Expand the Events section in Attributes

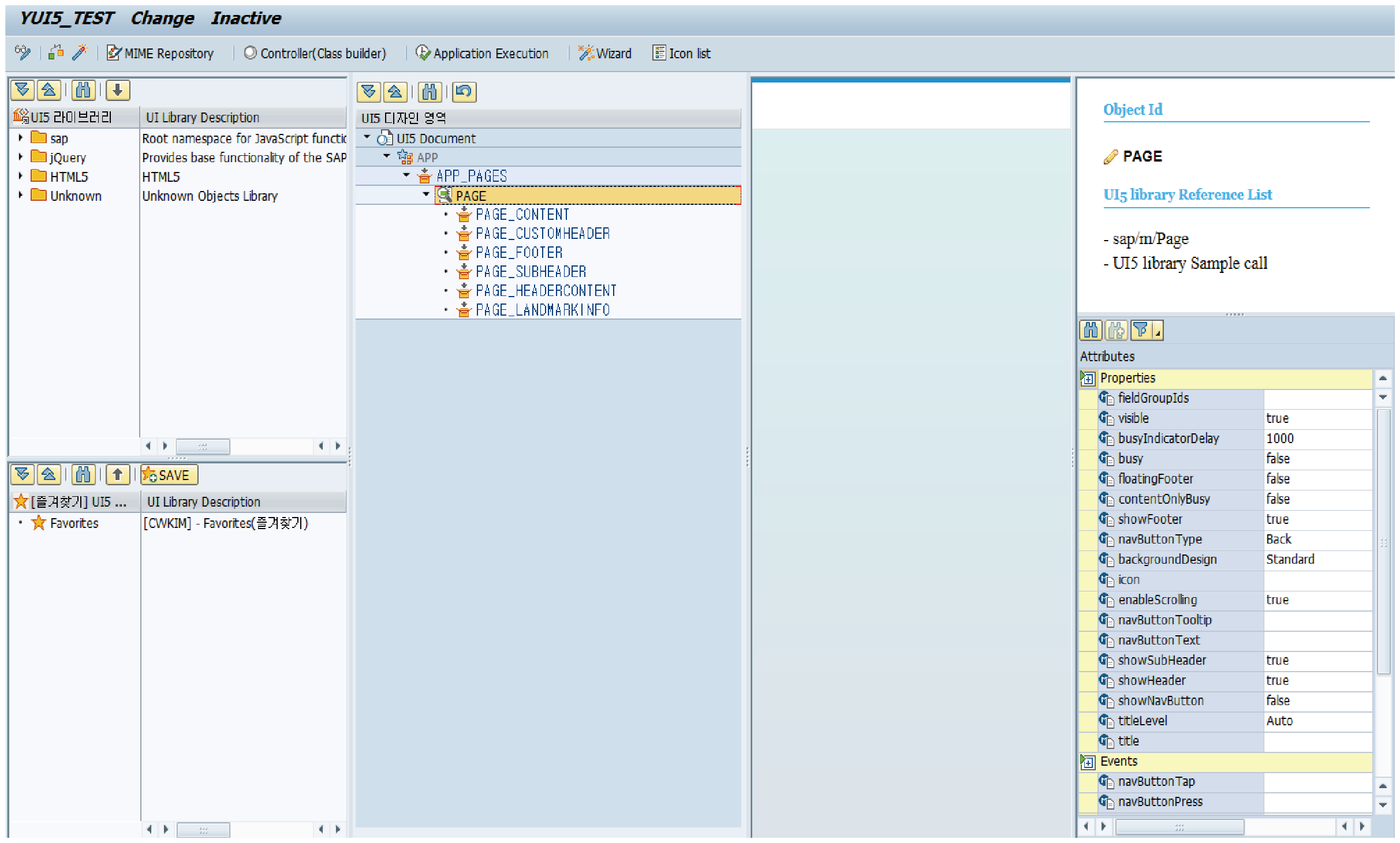(x=1088, y=761)
